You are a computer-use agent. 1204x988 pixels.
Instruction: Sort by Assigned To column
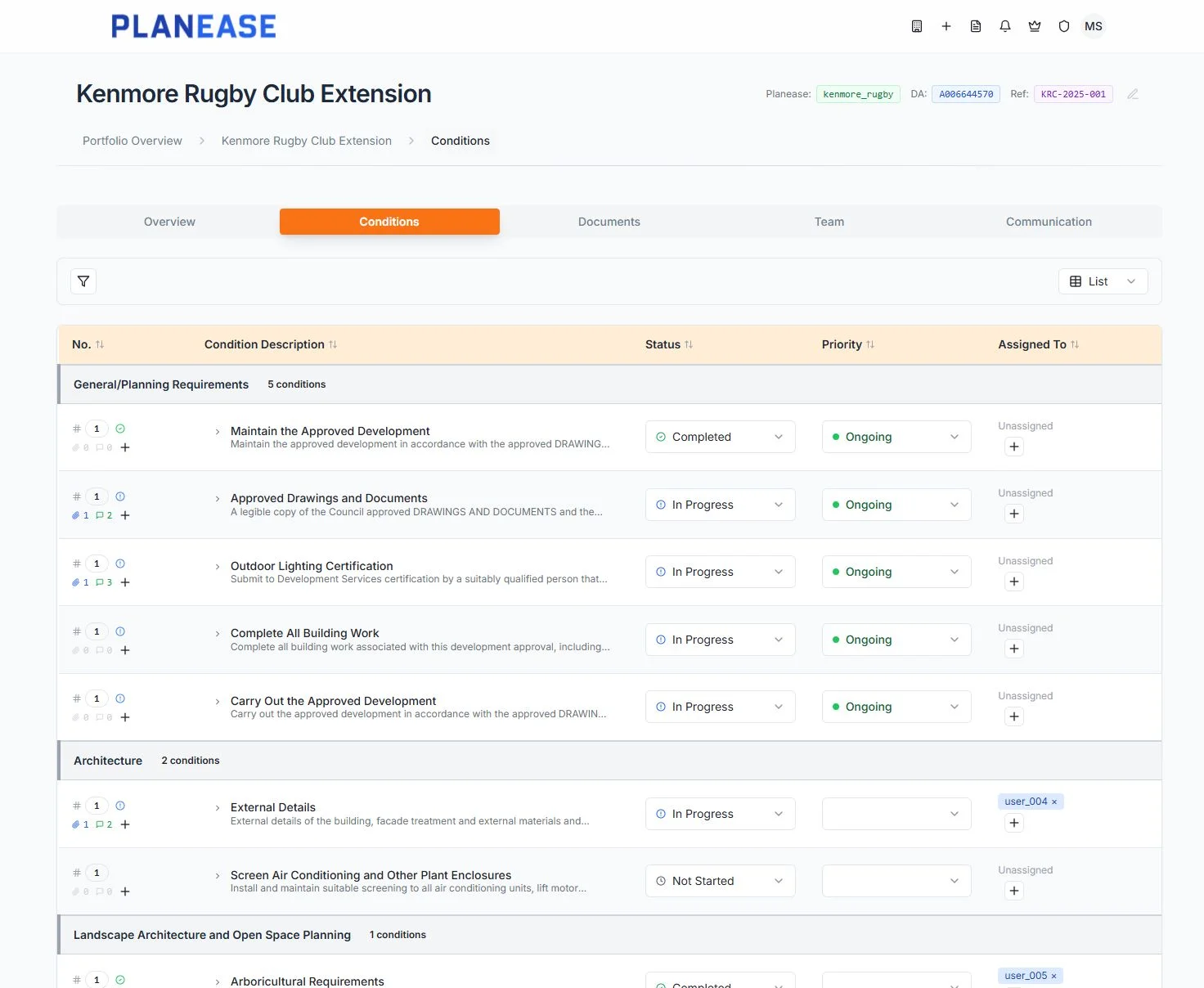1075,344
